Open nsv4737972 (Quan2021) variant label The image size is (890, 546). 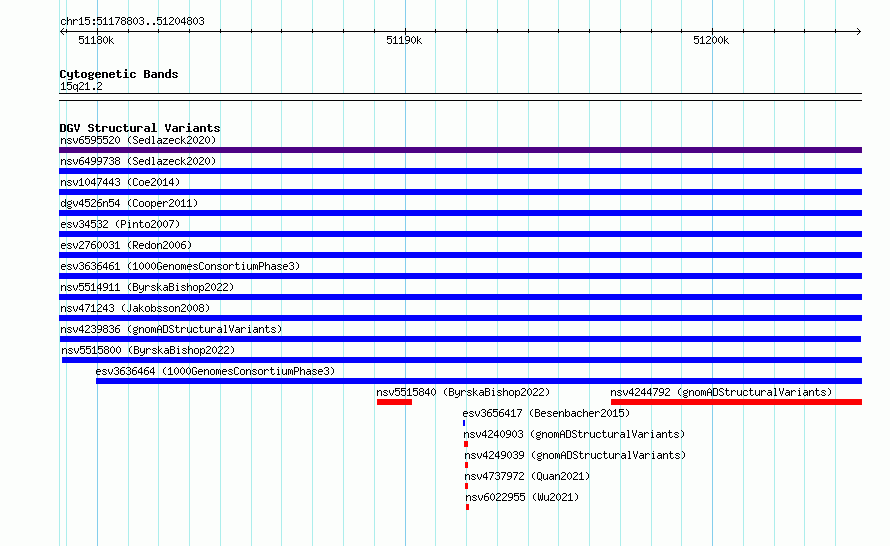(527, 476)
